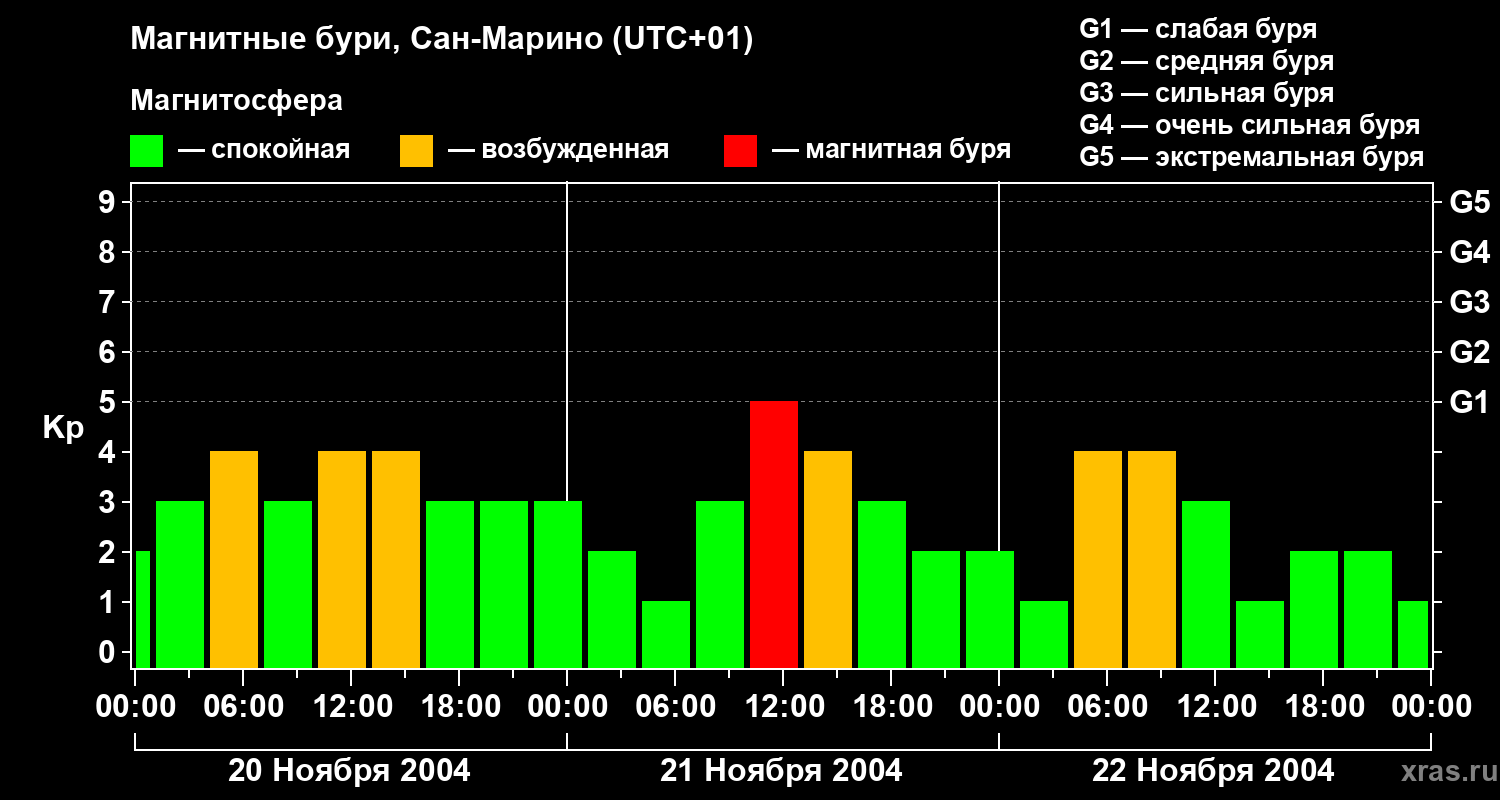Viewport: 1500px width, 800px height.
Task: Click the '22 Ноября 2004' date label
Action: [x=1213, y=771]
